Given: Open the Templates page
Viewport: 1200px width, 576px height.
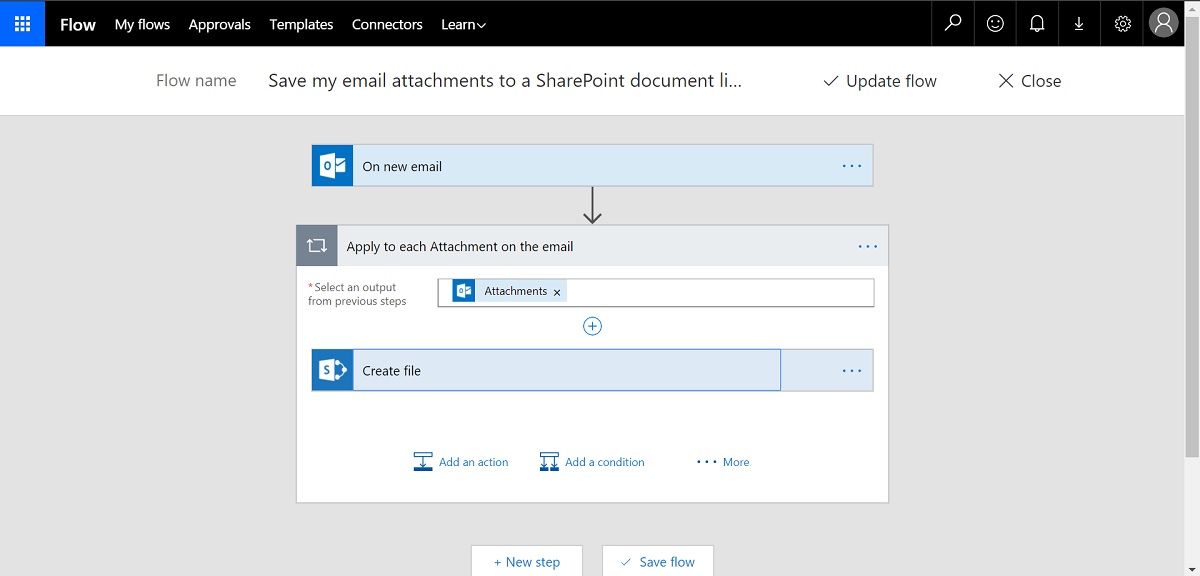Looking at the screenshot, I should coord(301,24).
